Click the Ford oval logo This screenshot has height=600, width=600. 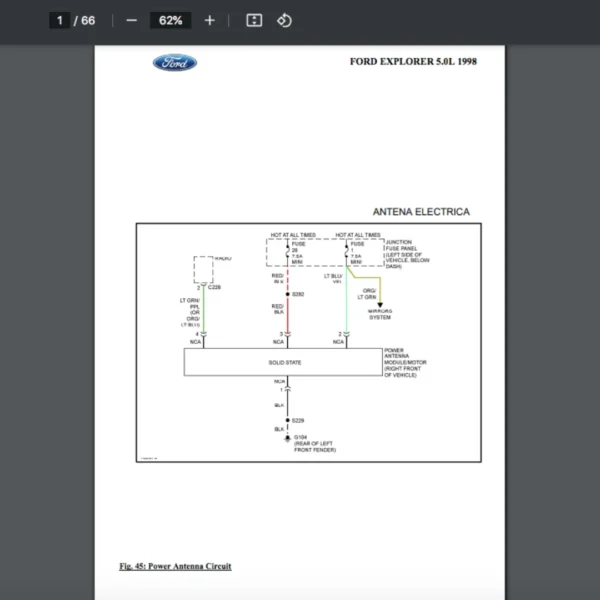coord(175,63)
